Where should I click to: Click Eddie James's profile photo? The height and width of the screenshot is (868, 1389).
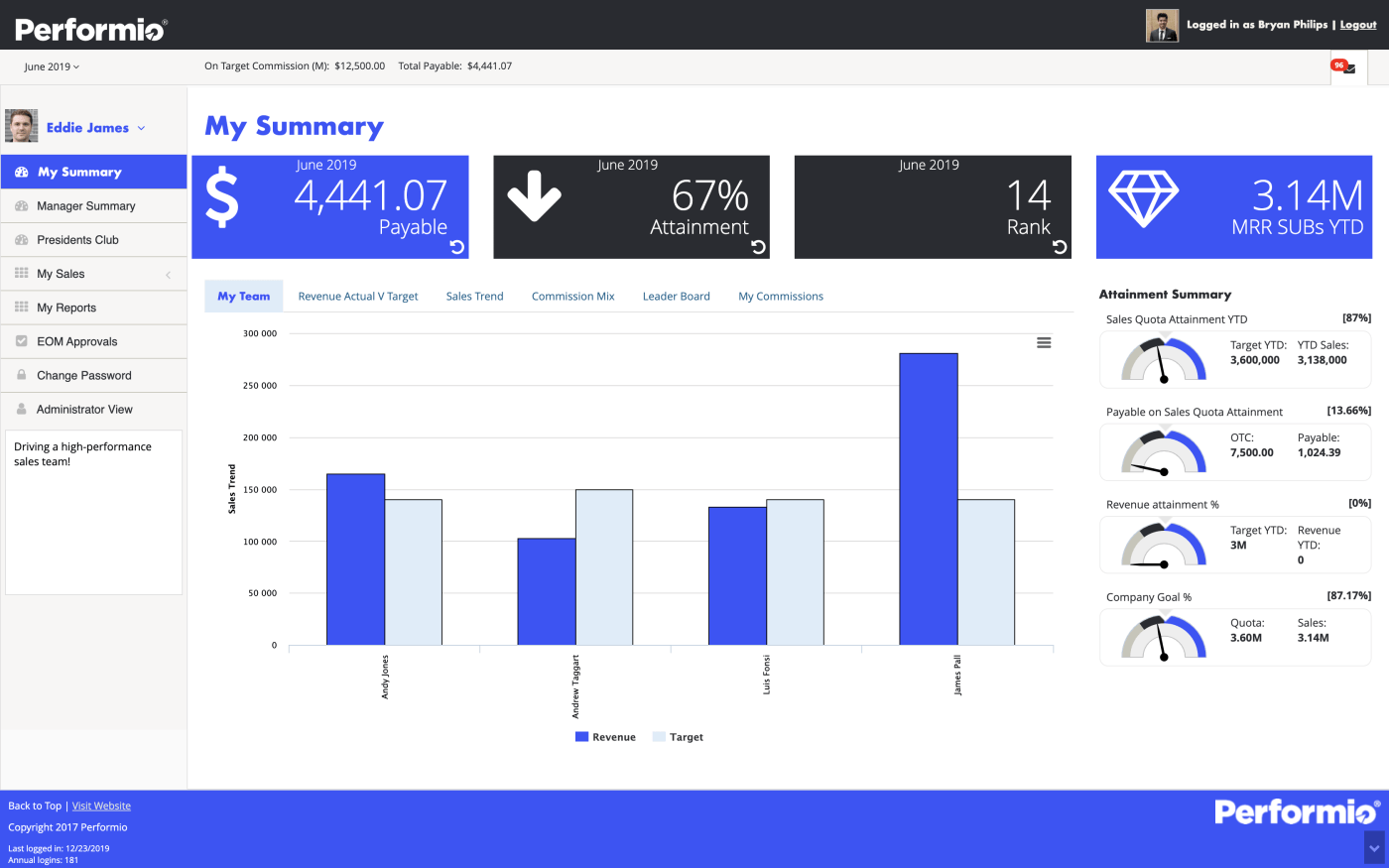21,126
